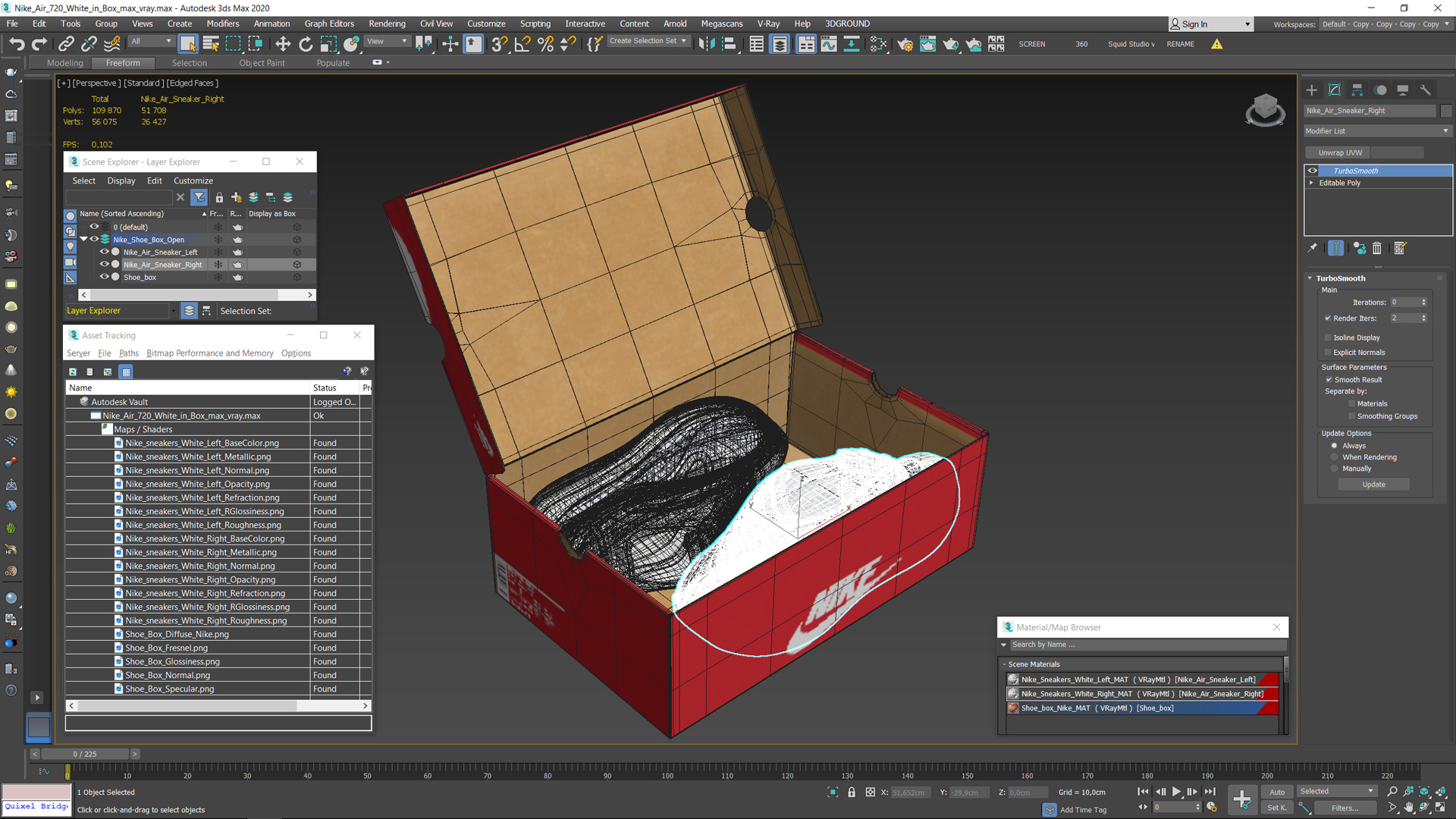Viewport: 1456px width, 819px height.
Task: Enable separate by Smoothing Groups checkbox
Action: (x=1351, y=416)
